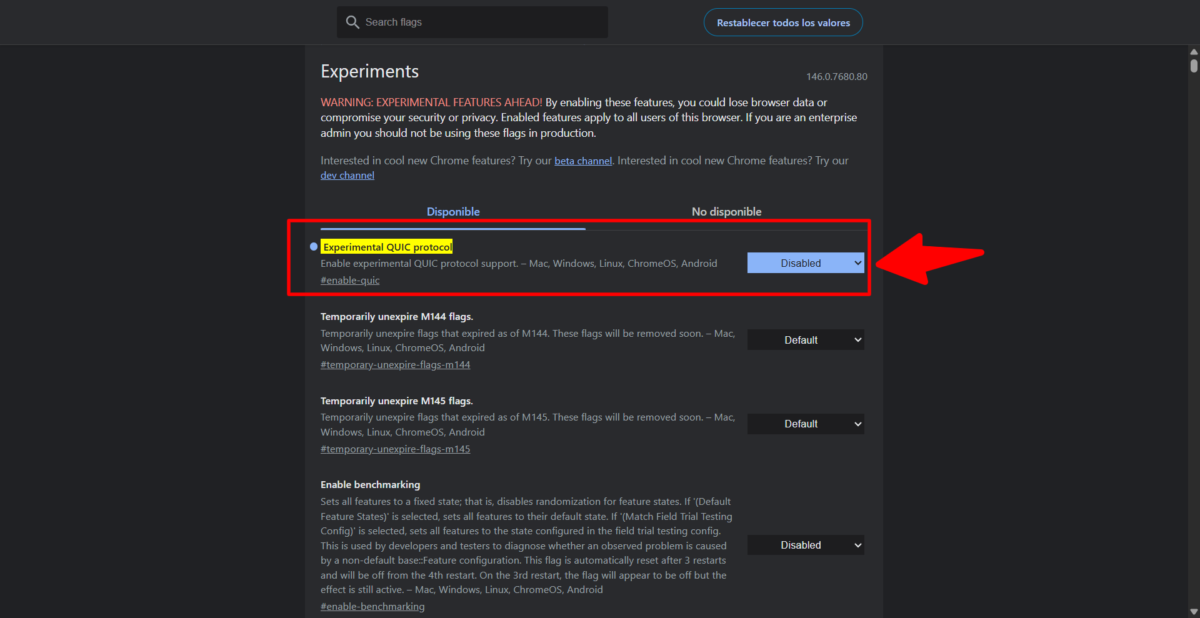
Task: Click the highlighted Experimental QUIC protocol title
Action: click(x=387, y=246)
